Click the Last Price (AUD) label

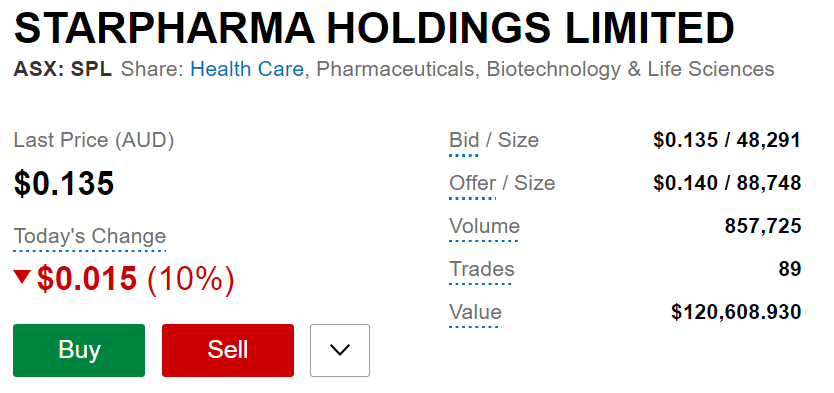tap(94, 140)
